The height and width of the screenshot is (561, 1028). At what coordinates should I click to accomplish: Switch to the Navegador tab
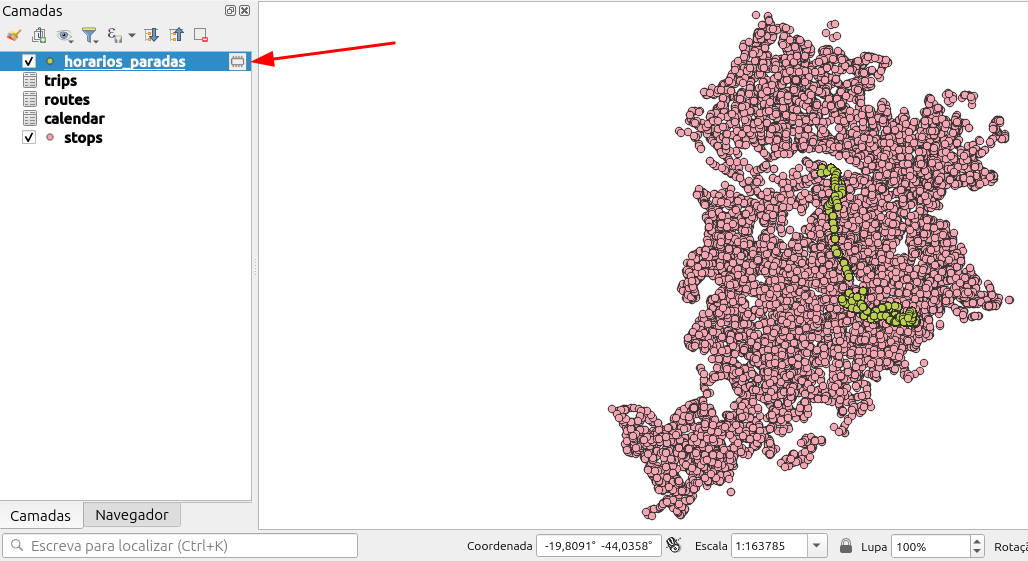click(132, 515)
